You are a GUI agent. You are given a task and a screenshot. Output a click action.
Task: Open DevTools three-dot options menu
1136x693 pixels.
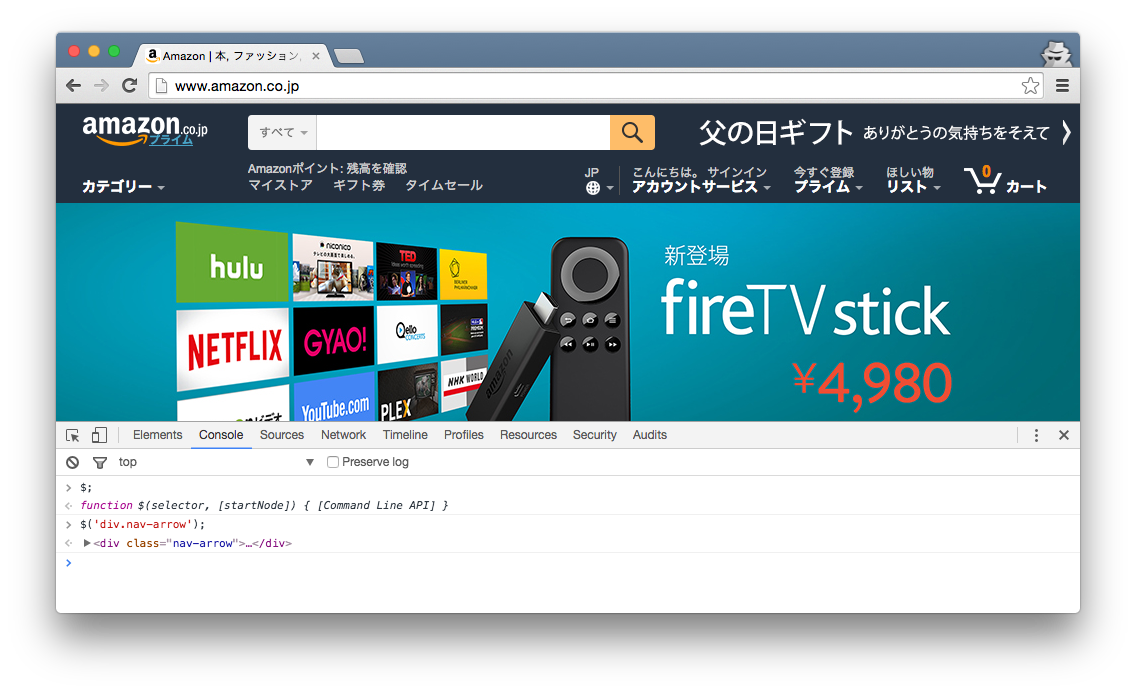click(1036, 435)
